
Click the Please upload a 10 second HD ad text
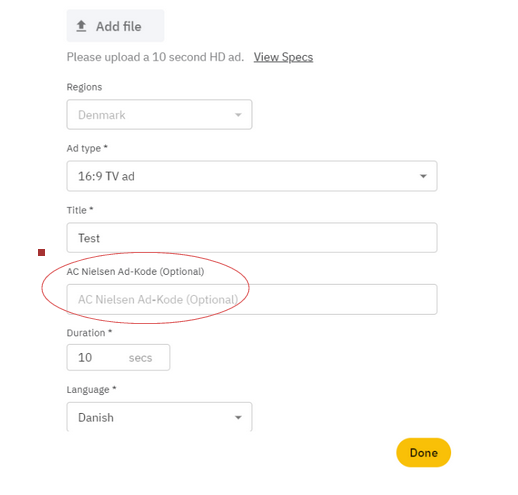155,57
